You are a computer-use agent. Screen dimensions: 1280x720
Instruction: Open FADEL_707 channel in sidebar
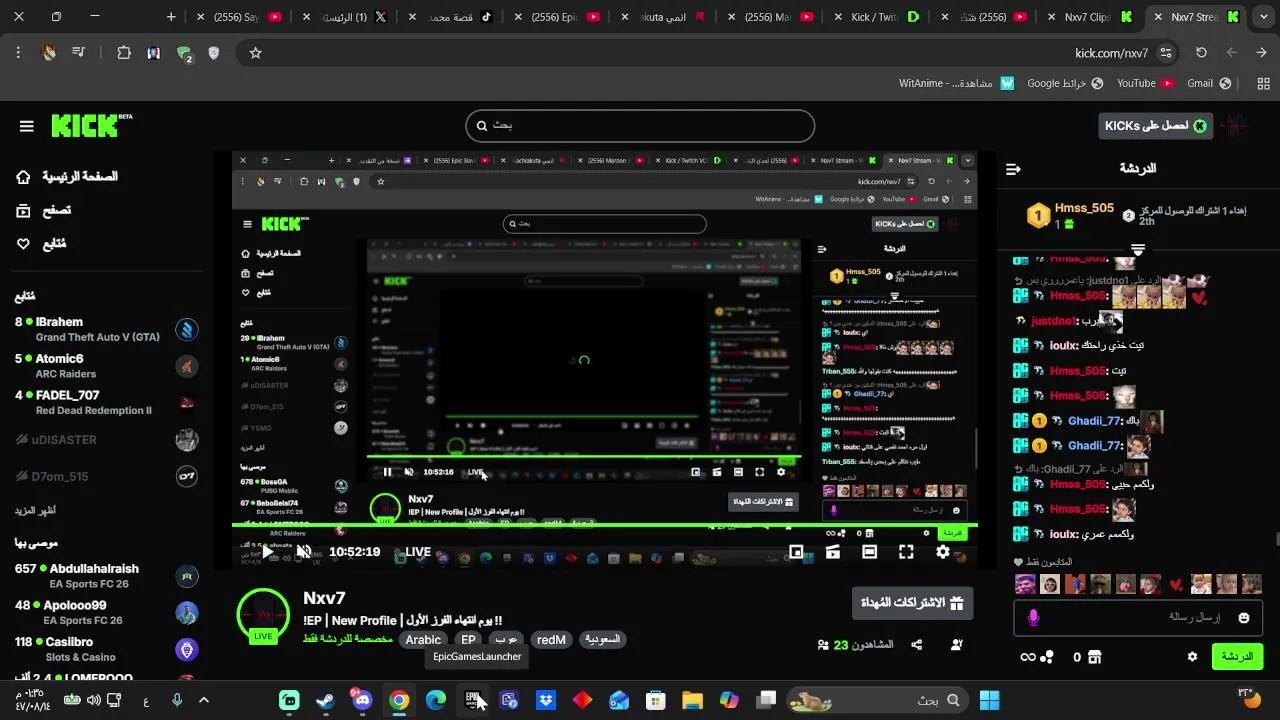105,402
